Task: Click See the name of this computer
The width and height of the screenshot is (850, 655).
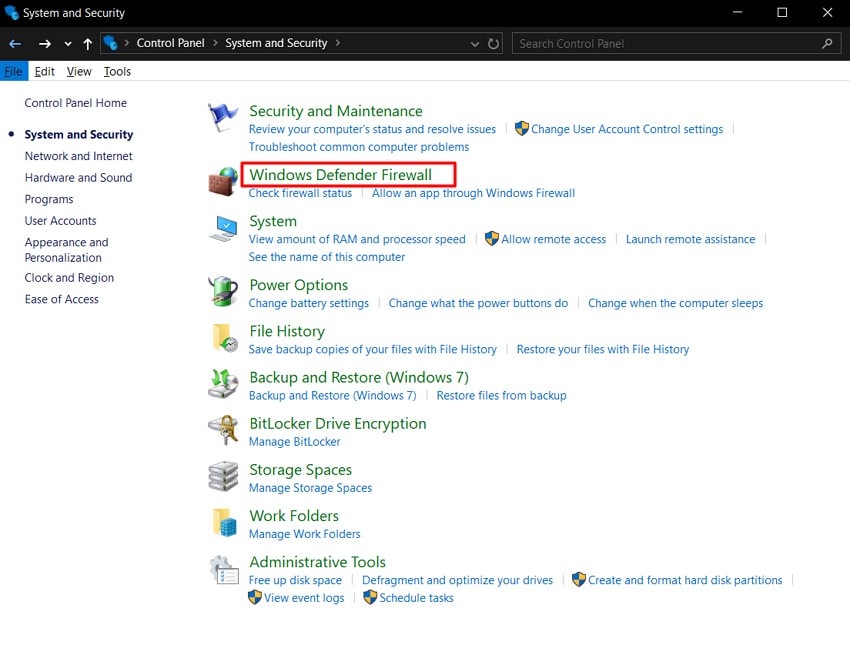Action: tap(327, 257)
